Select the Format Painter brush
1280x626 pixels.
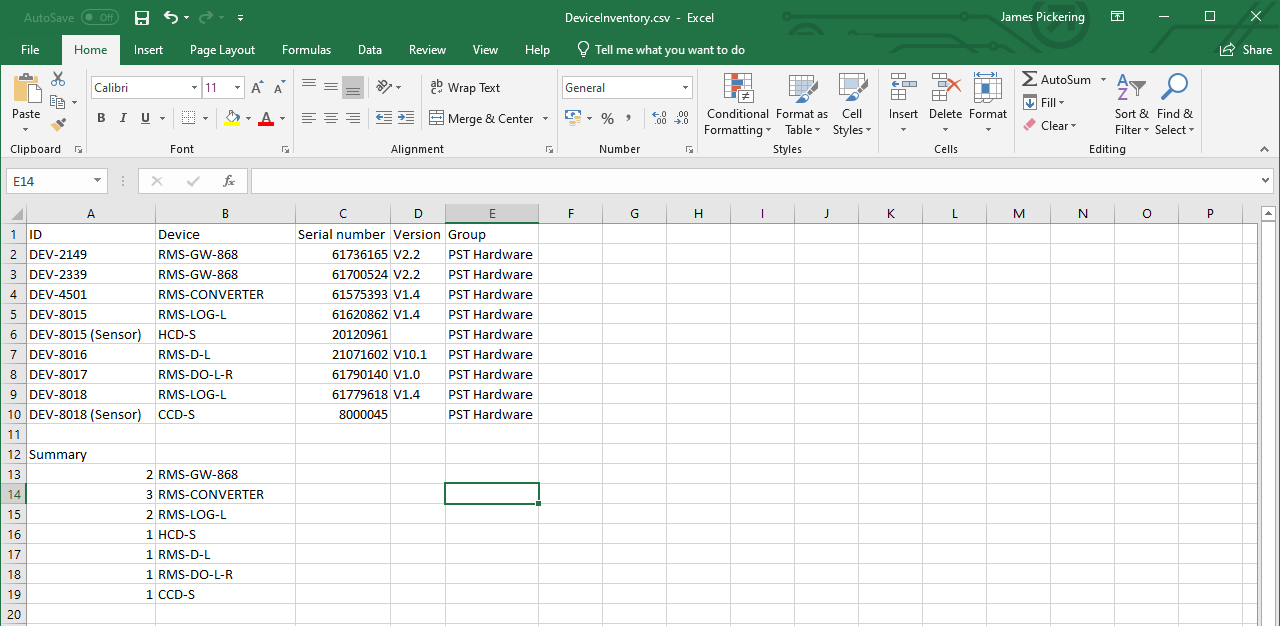point(58,125)
